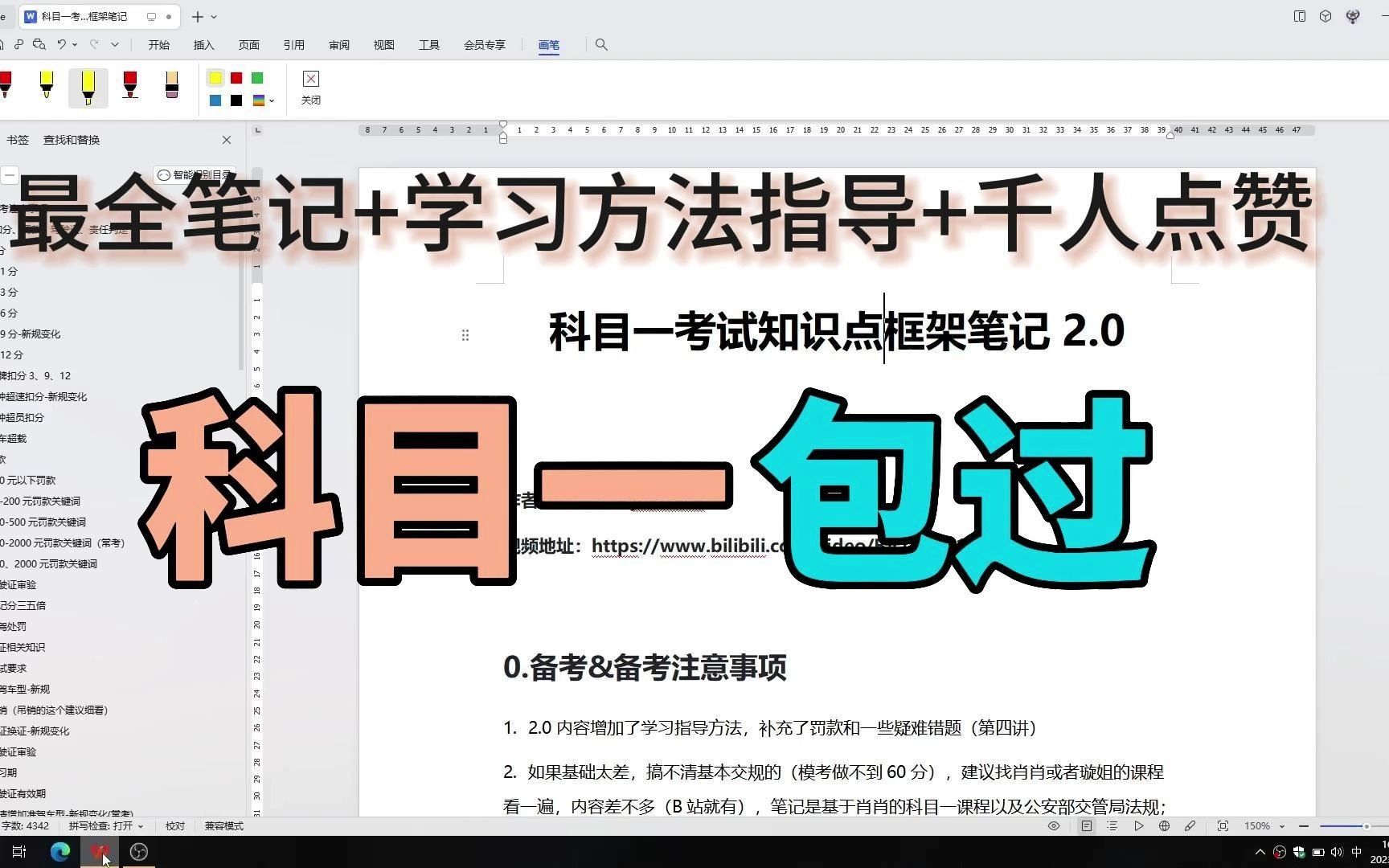The image size is (1389, 868).
Task: Pick the blue ink color swatch
Action: click(x=215, y=100)
